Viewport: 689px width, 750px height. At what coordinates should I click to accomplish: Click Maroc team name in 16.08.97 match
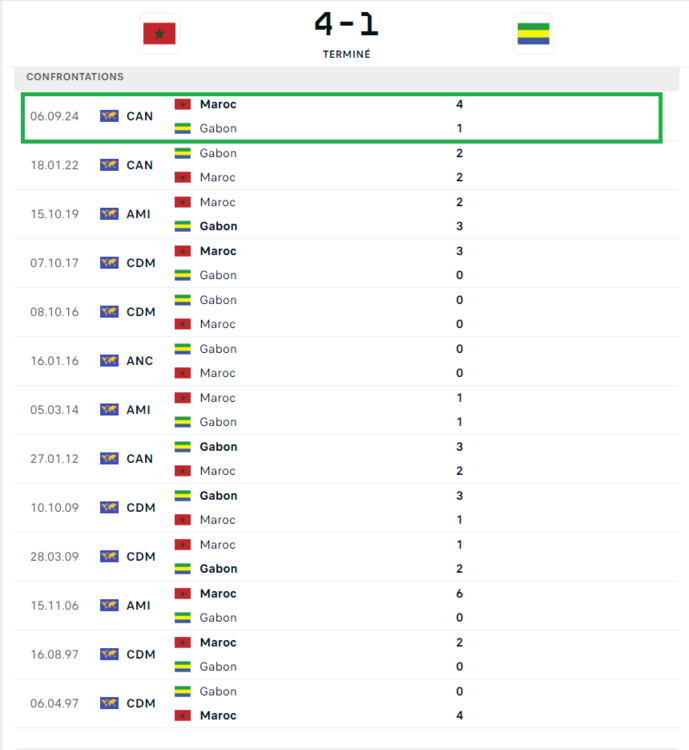(x=218, y=643)
